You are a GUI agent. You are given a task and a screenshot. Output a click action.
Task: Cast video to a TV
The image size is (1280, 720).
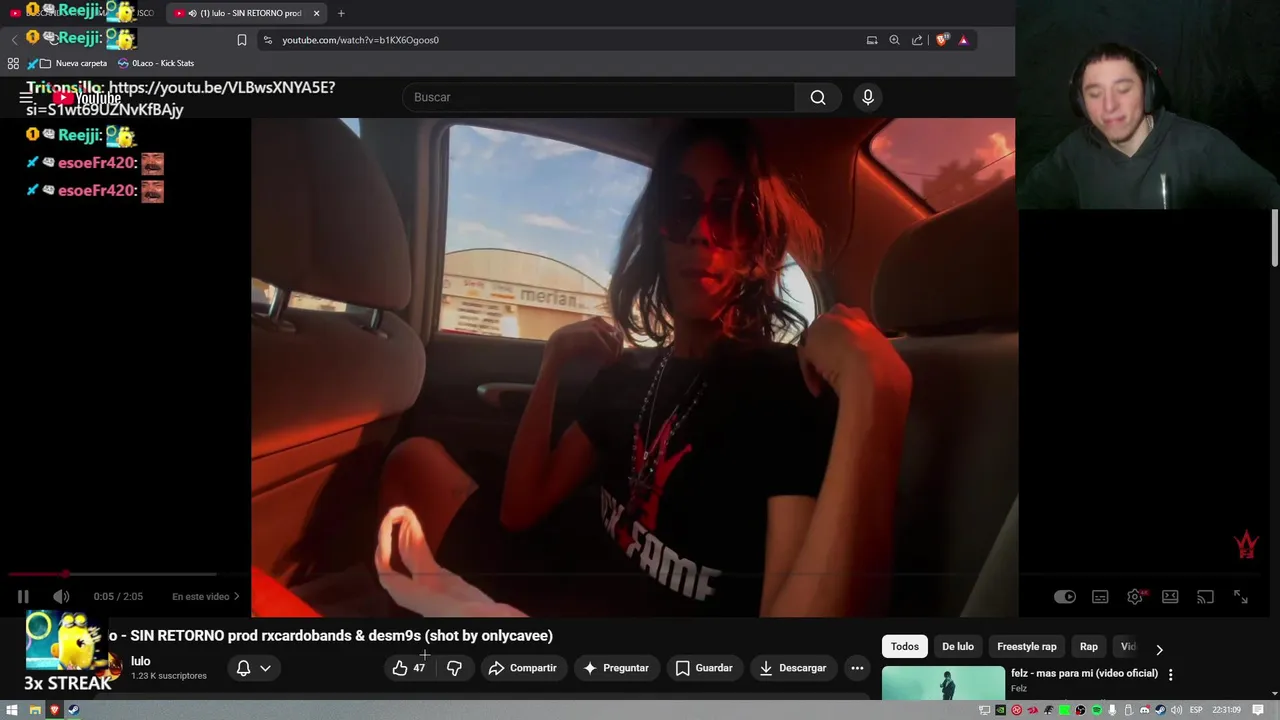tap(1205, 597)
